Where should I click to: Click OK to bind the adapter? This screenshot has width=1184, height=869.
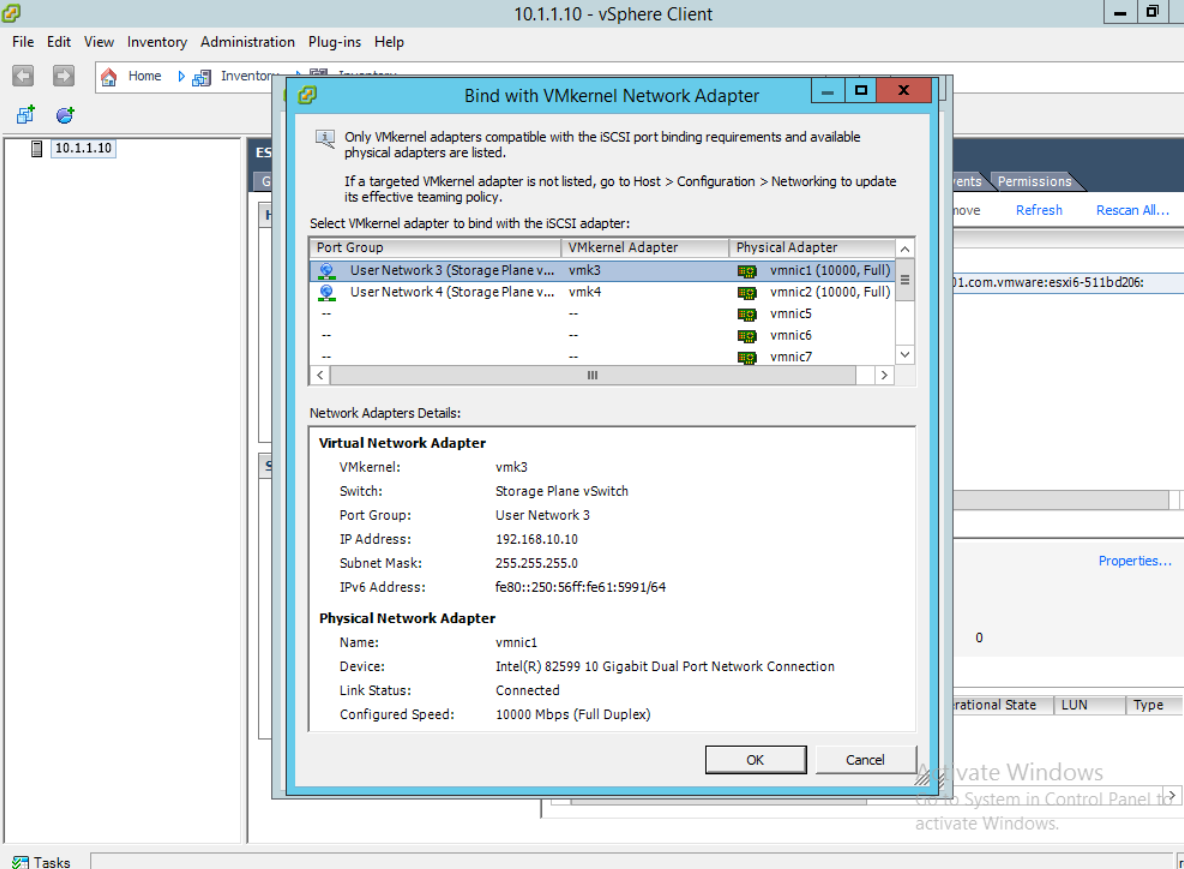point(756,759)
